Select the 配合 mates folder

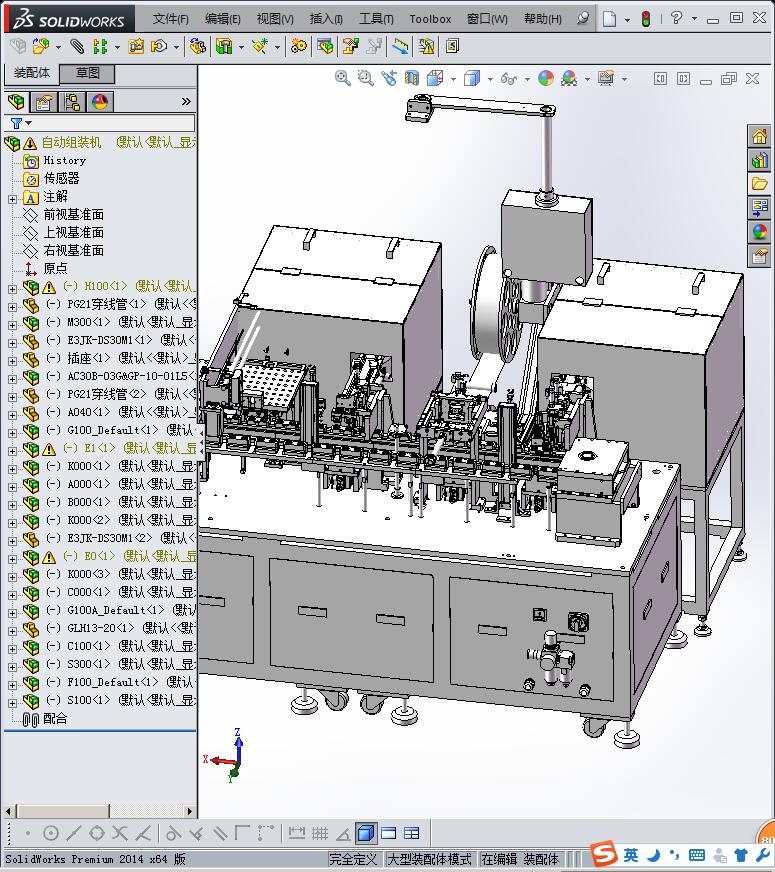point(55,719)
